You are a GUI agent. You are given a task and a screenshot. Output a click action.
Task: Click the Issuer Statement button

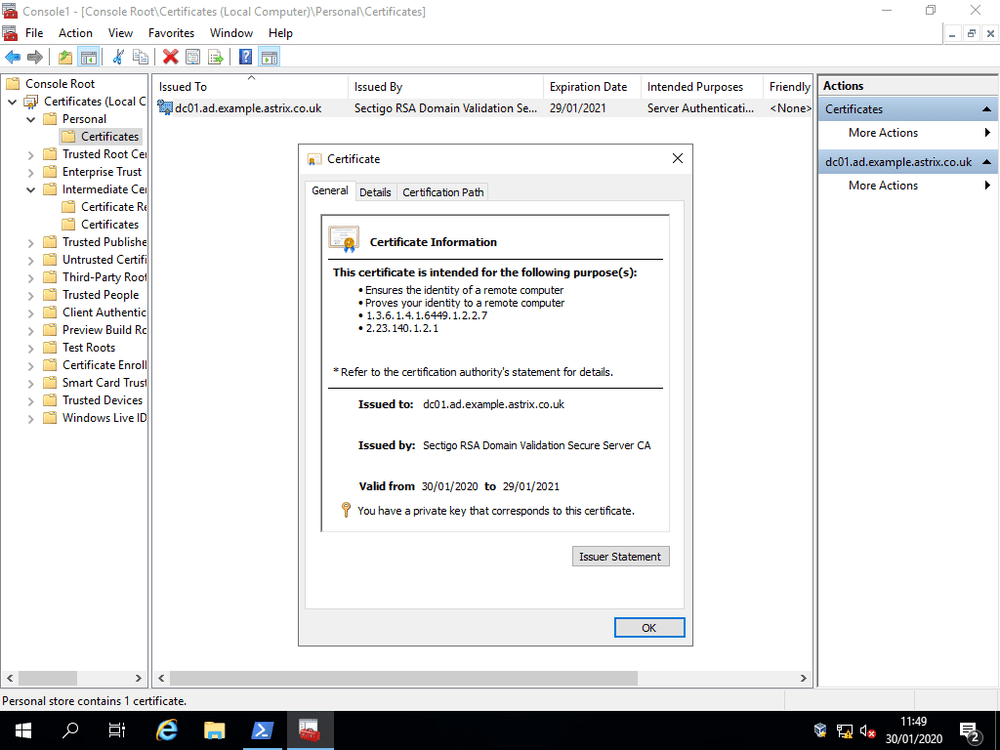pos(620,556)
